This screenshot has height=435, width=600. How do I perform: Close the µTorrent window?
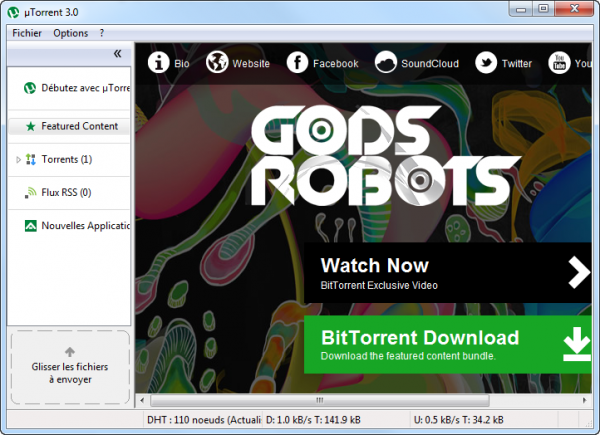574,9
